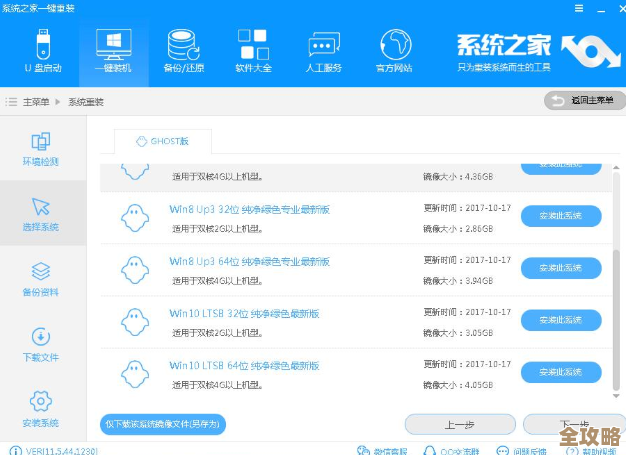Open 备份/还原 backup and restore
The image size is (626, 455).
[184, 51]
